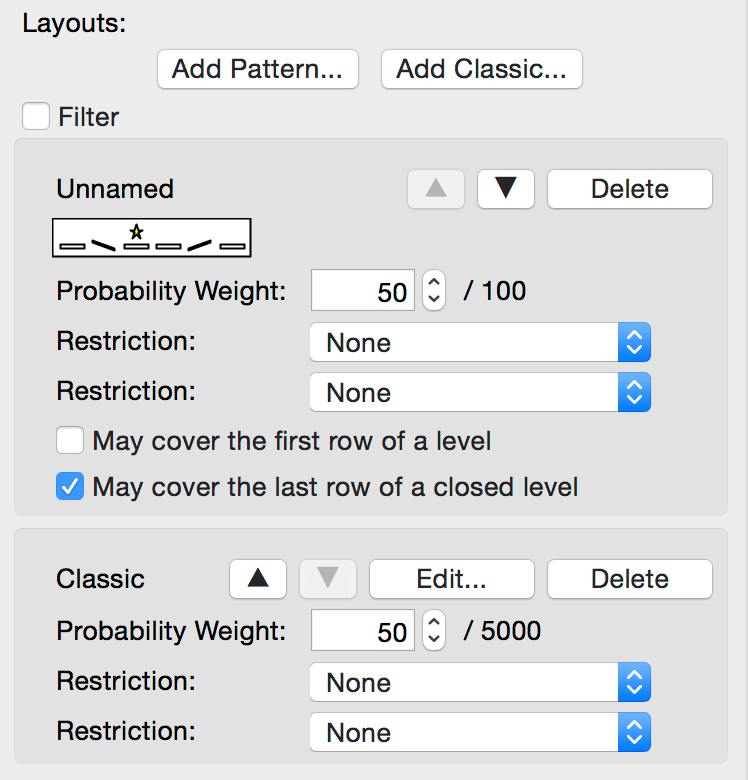Click disabled down arrow for Classic layout
748x780 pixels.
click(x=327, y=579)
